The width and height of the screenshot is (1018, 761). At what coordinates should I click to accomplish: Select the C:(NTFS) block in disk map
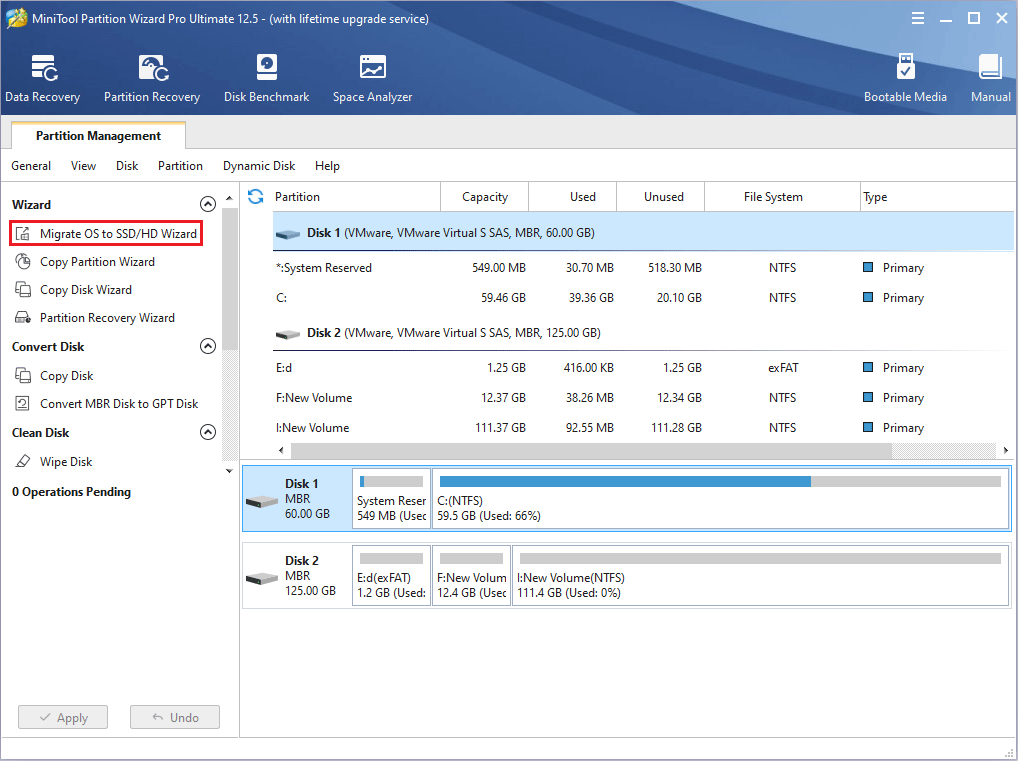click(721, 499)
